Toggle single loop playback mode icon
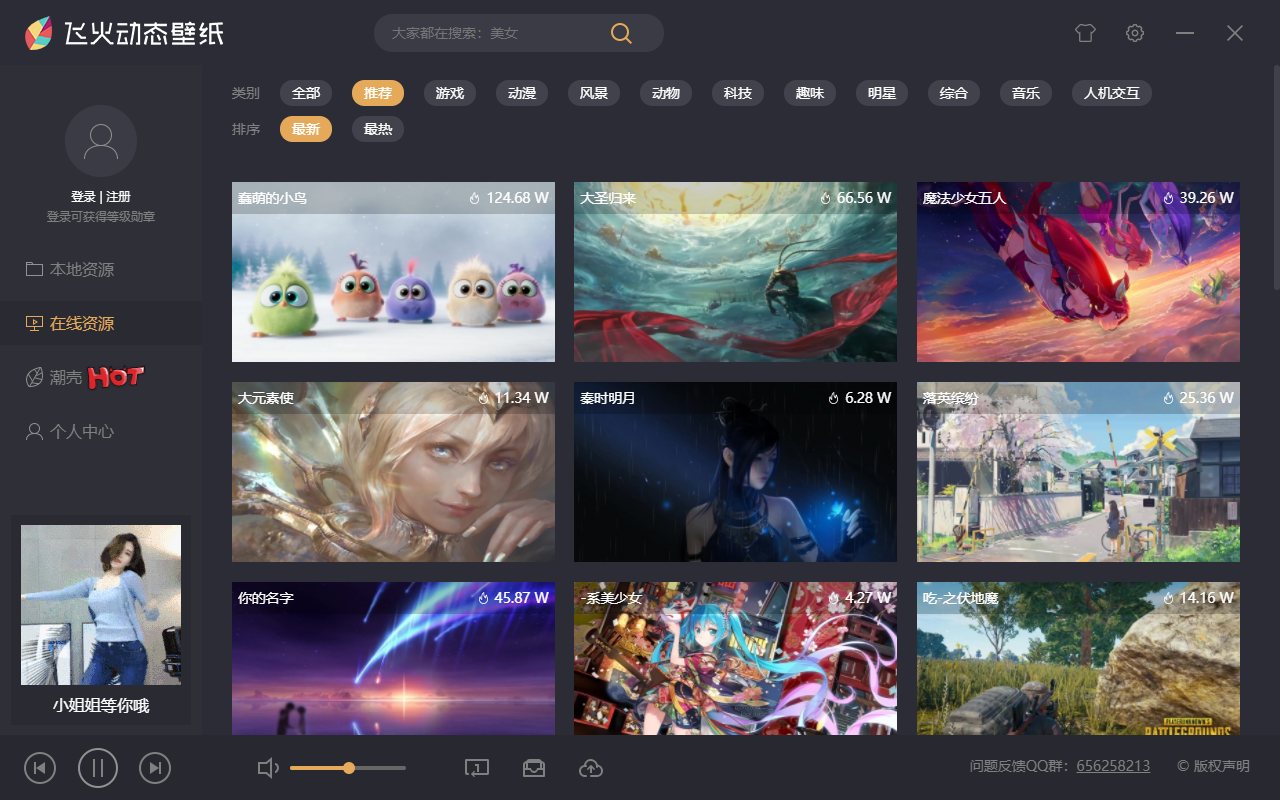This screenshot has width=1280, height=800. point(477,768)
